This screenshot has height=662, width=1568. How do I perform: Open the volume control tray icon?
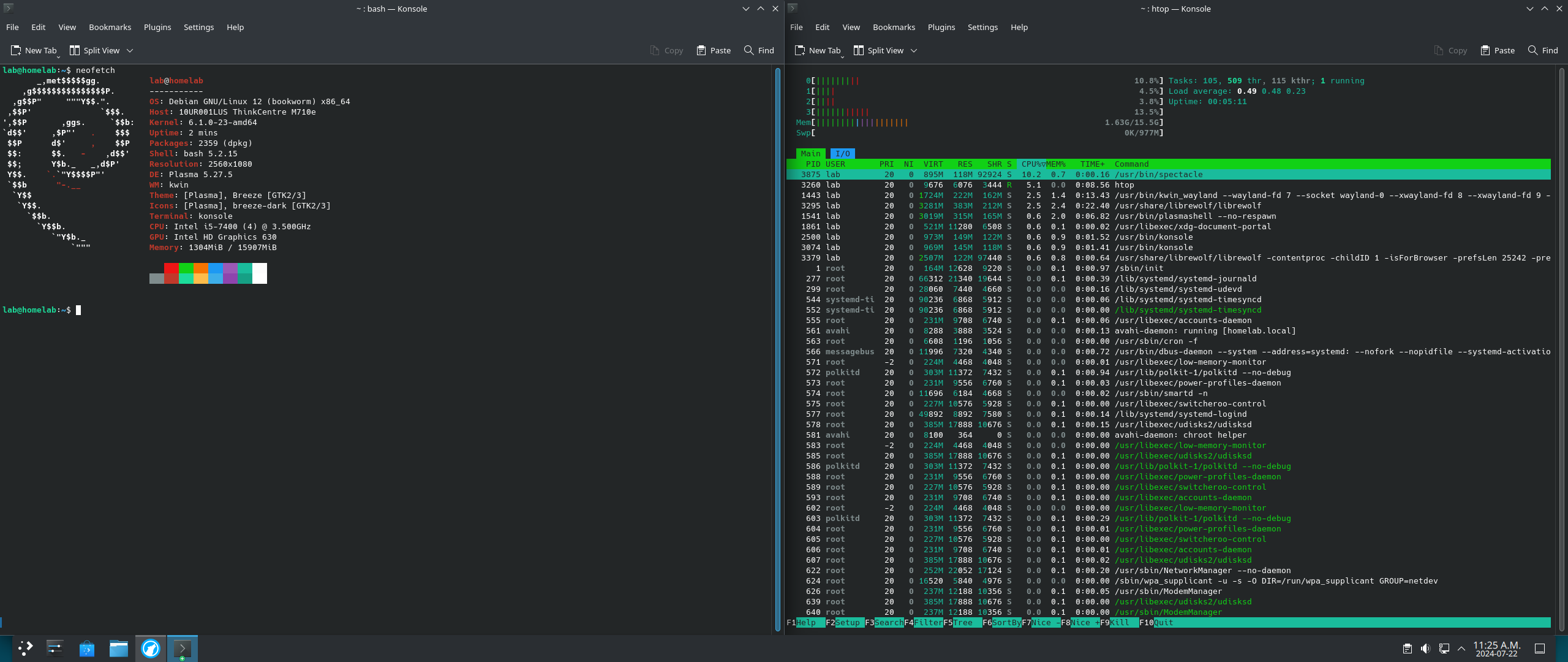[1425, 649]
